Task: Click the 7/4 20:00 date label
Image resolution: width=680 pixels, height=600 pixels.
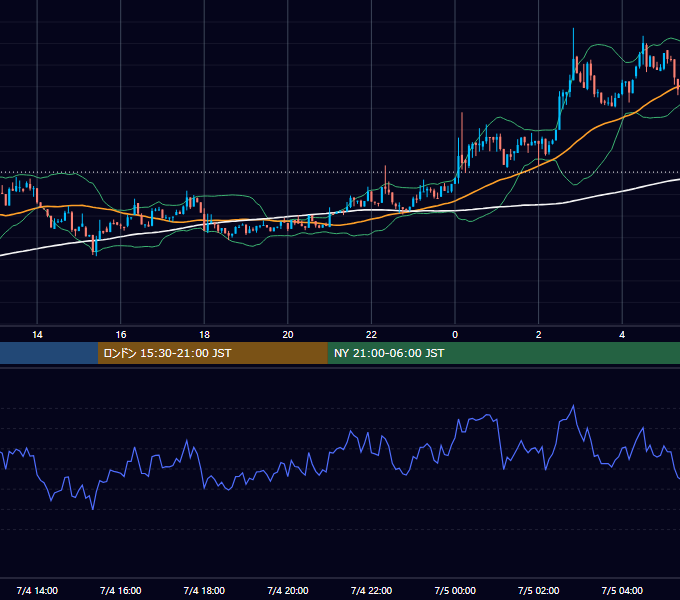Action: pos(288,590)
